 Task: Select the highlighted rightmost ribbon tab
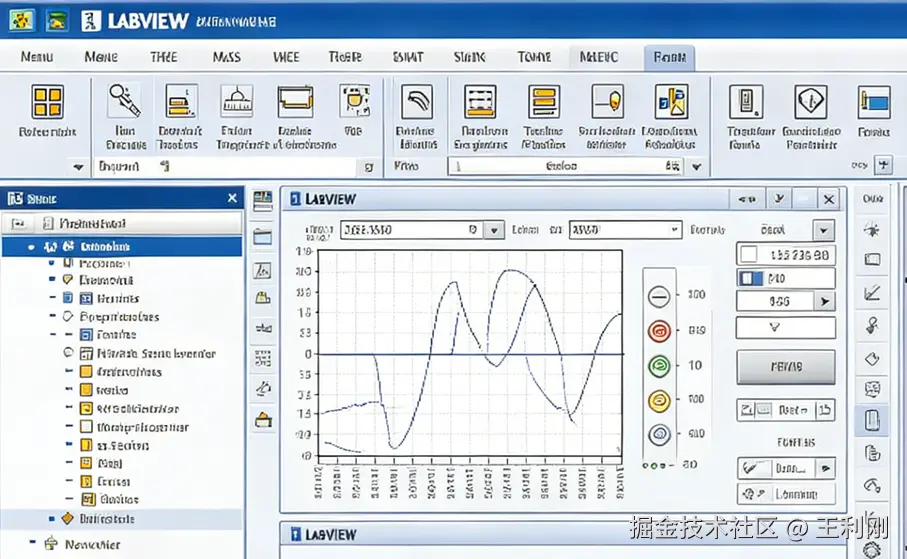(669, 58)
